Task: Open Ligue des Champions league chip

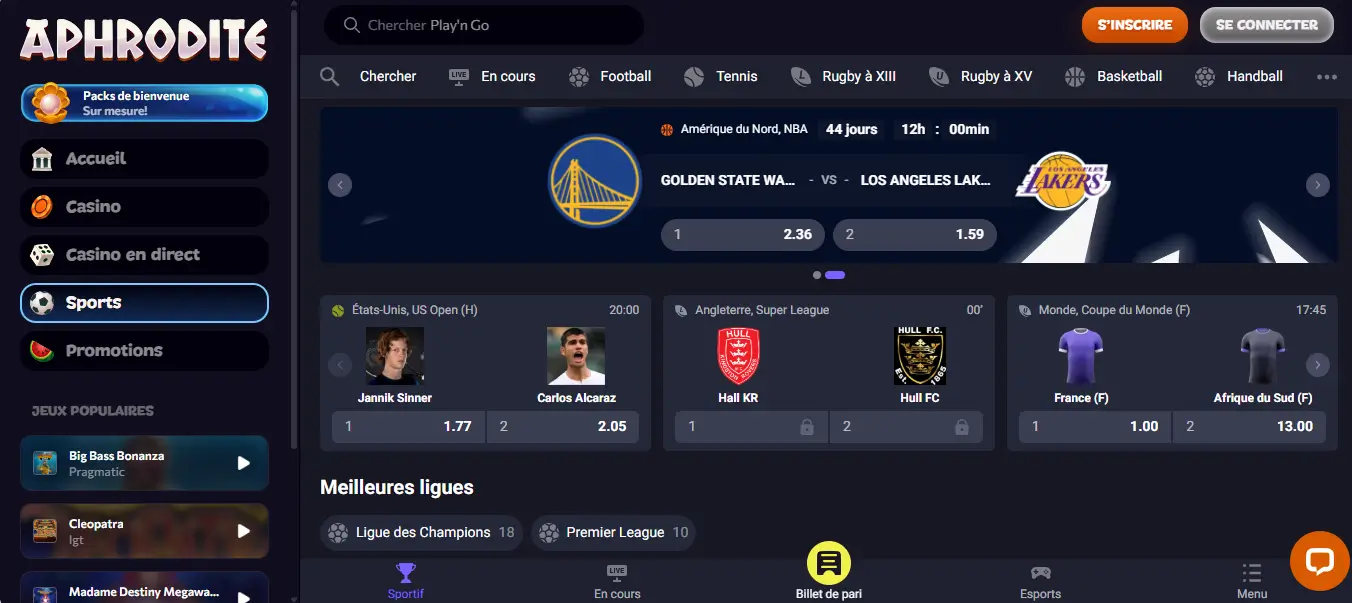Action: [421, 532]
